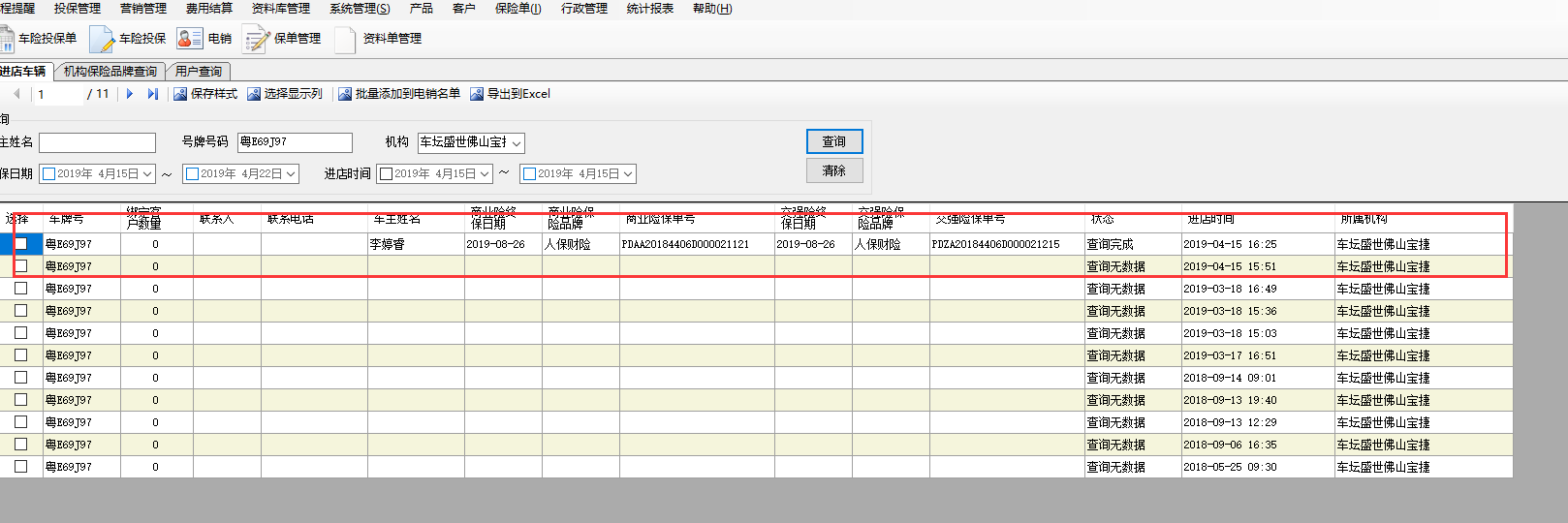Click the 导出到Excel icon
Screen dimensions: 1568x523
(x=477, y=94)
